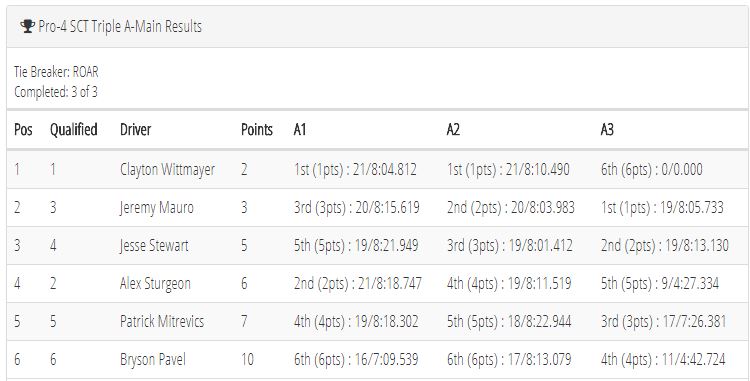The height and width of the screenshot is (381, 750).
Task: Click Bryson Pavel's points value 10
Action: click(x=247, y=359)
